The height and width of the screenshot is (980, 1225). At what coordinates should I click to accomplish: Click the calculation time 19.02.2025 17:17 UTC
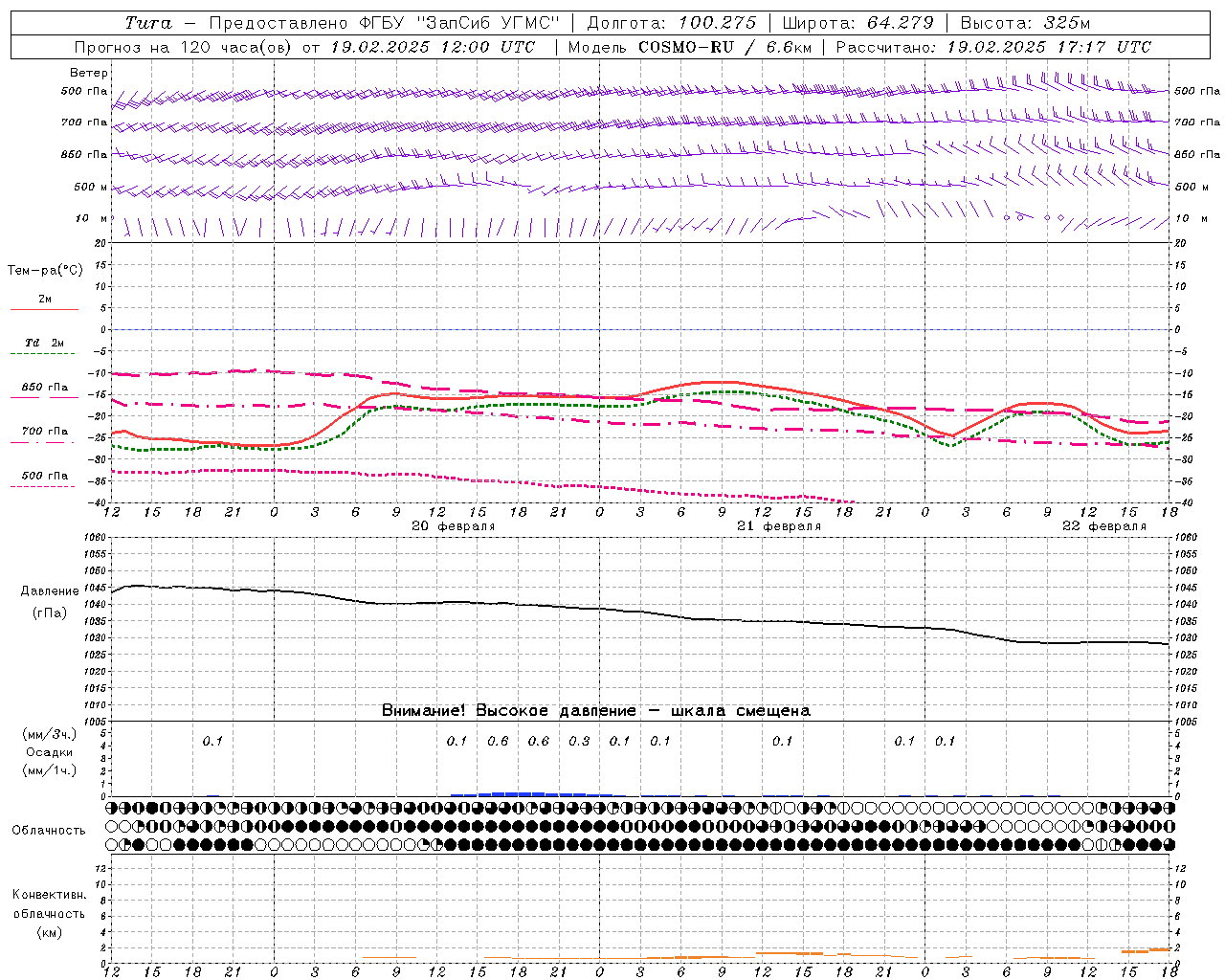pos(1049,47)
